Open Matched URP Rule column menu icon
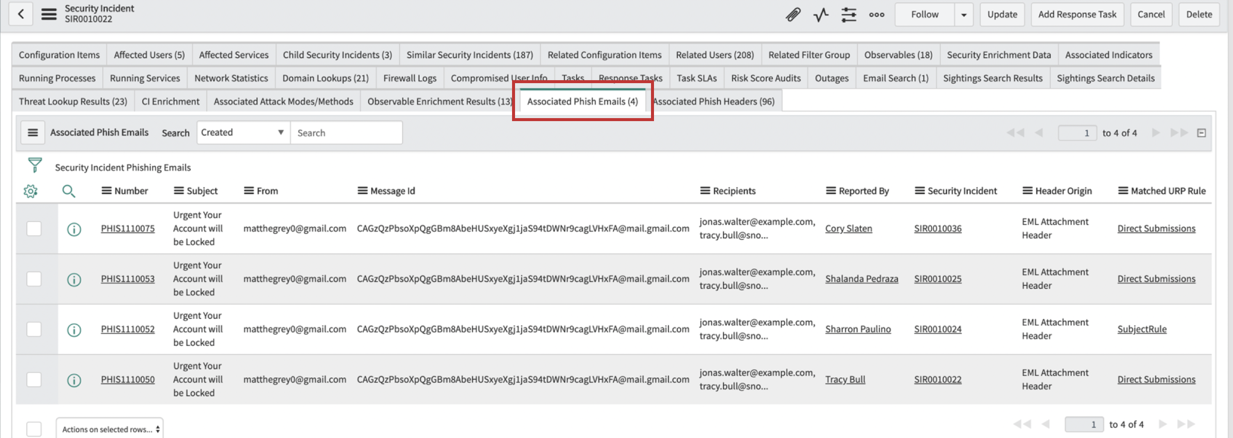The image size is (1233, 438). click(x=1123, y=191)
